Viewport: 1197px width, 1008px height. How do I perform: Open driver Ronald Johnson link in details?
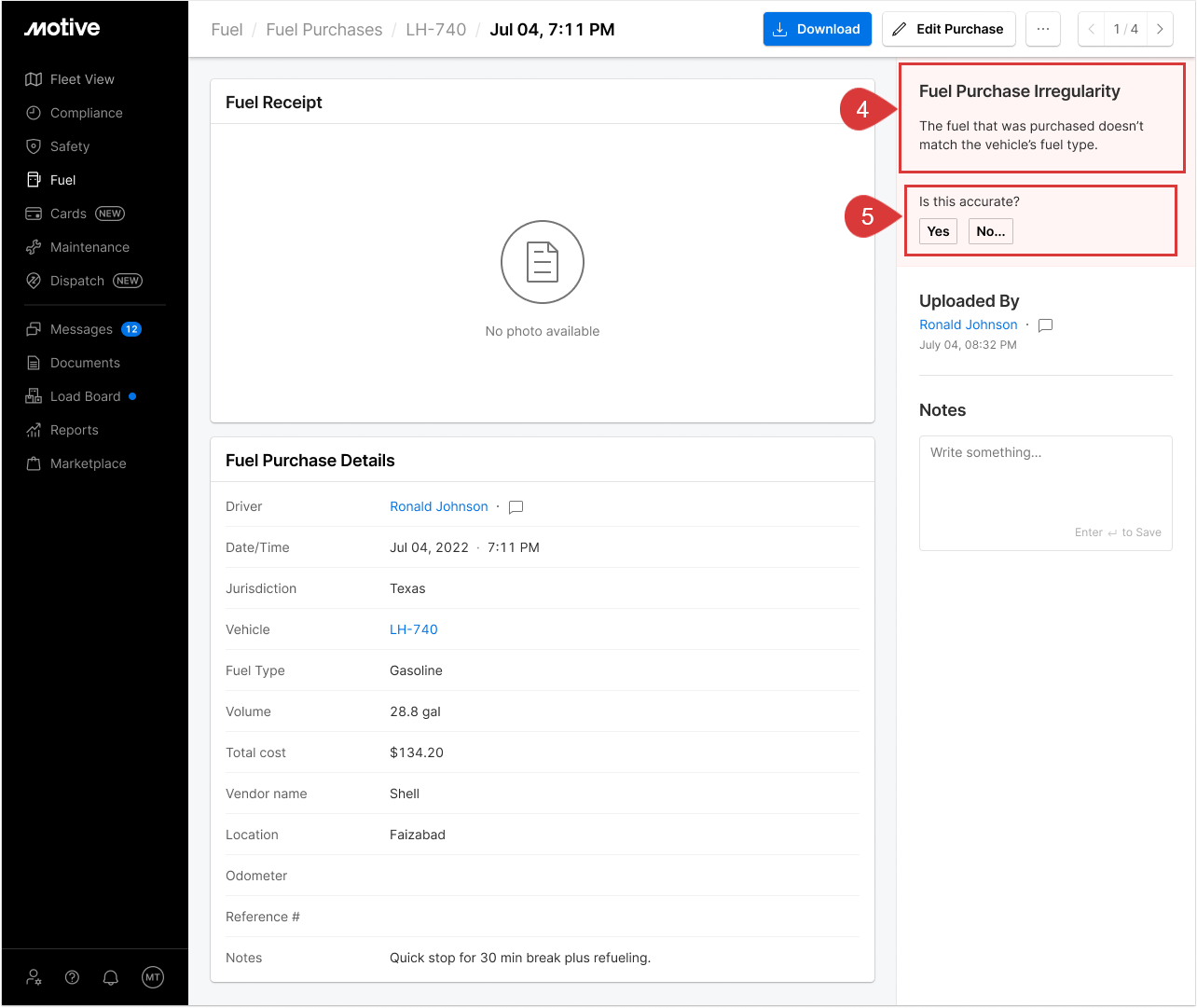coord(438,506)
